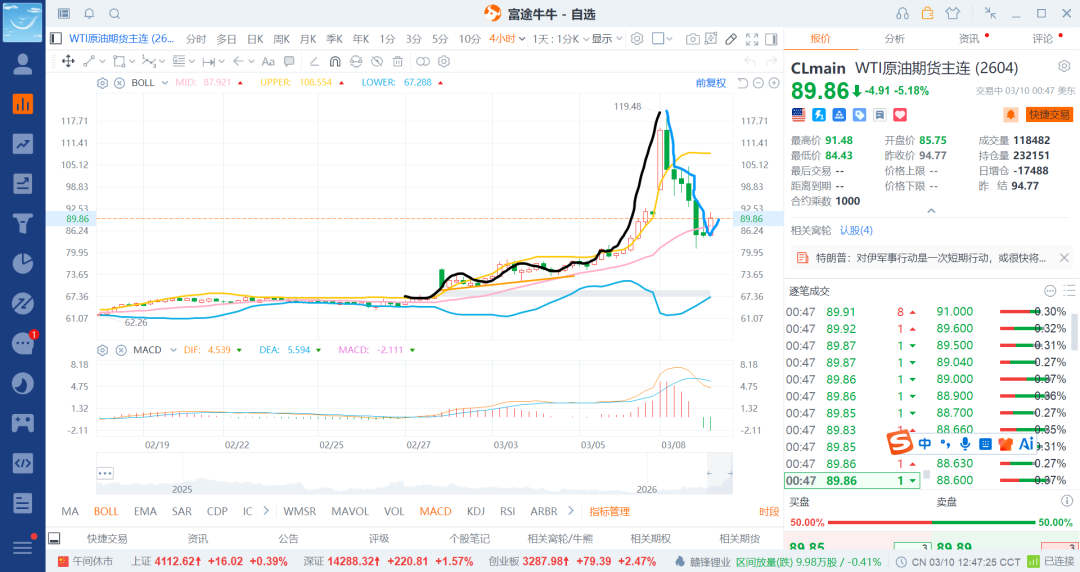Expand the BOLL indicator dropdown arrow
This screenshot has height=572, width=1080.
coord(165,83)
